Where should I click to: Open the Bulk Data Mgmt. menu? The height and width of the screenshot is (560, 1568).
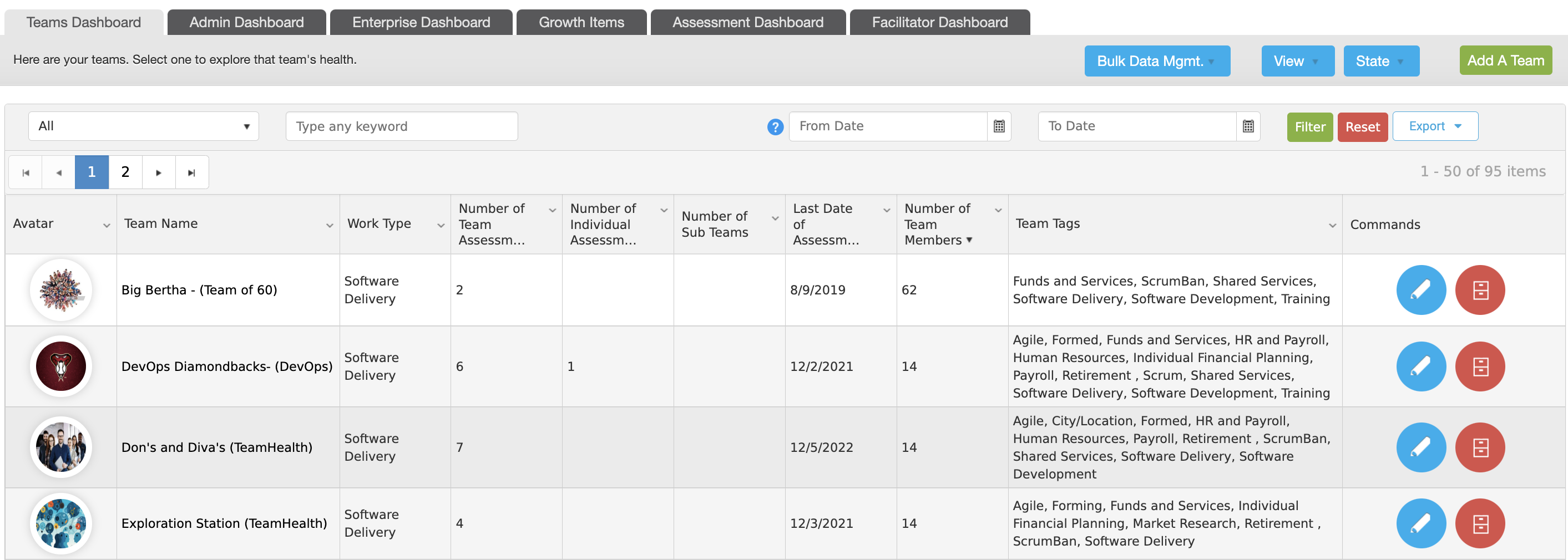coord(1156,62)
